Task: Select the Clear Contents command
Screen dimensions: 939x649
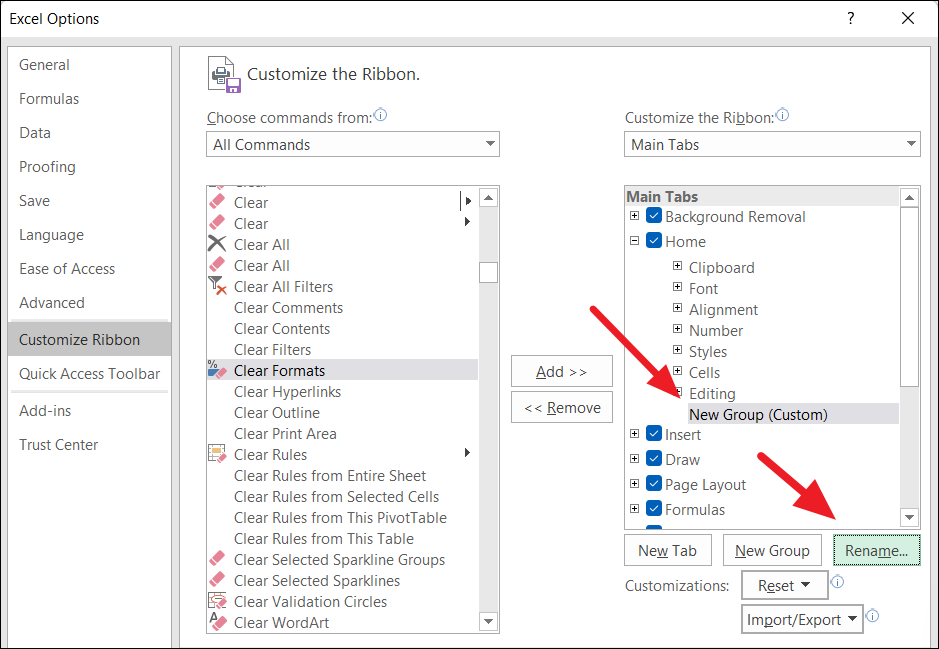Action: pos(282,329)
